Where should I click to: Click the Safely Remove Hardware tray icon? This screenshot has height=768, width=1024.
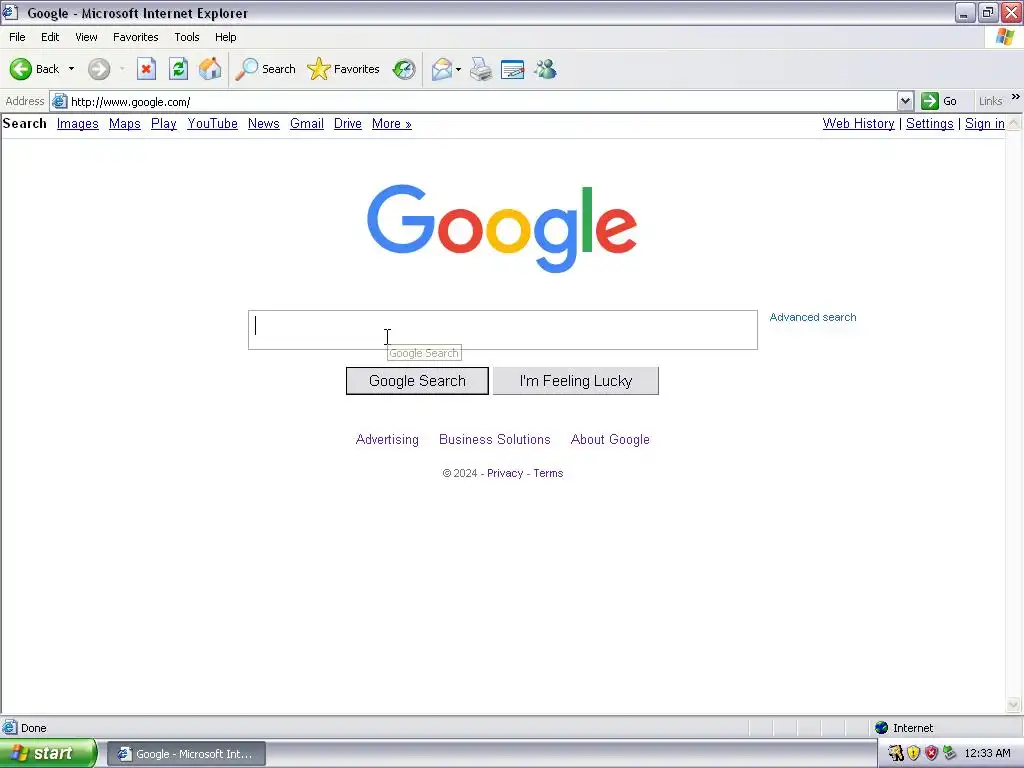click(x=950, y=754)
